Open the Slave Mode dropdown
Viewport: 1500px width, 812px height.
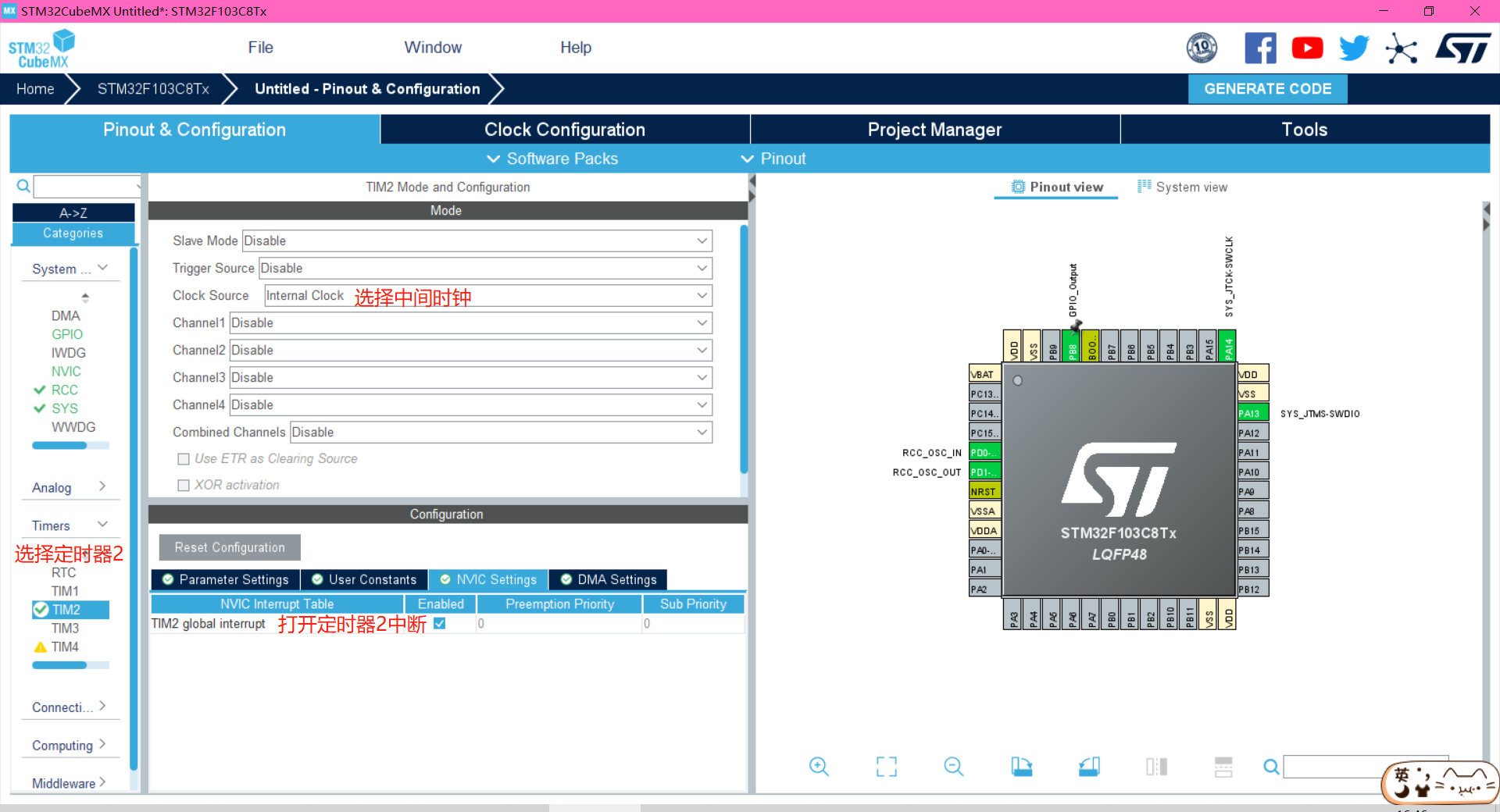477,240
